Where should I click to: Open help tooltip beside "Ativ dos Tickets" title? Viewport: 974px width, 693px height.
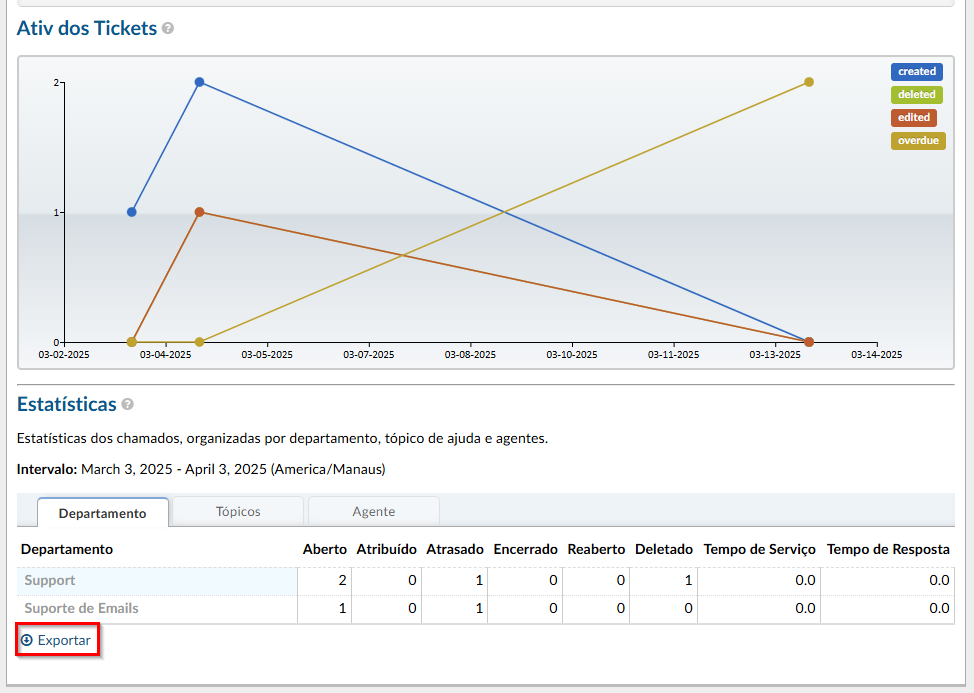(x=169, y=28)
